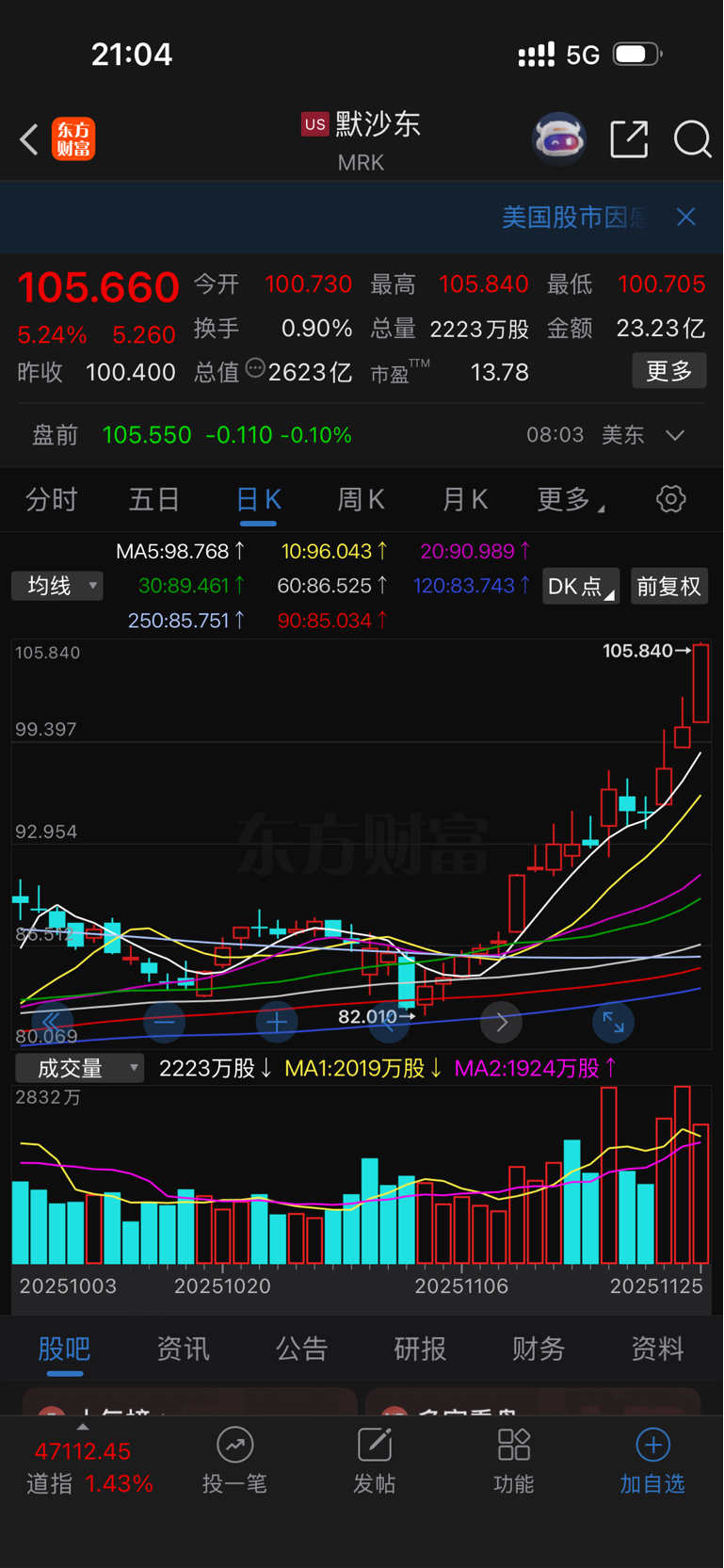This screenshot has height=1568, width=724.
Task: Open the search magnifier icon
Action: coord(692,139)
